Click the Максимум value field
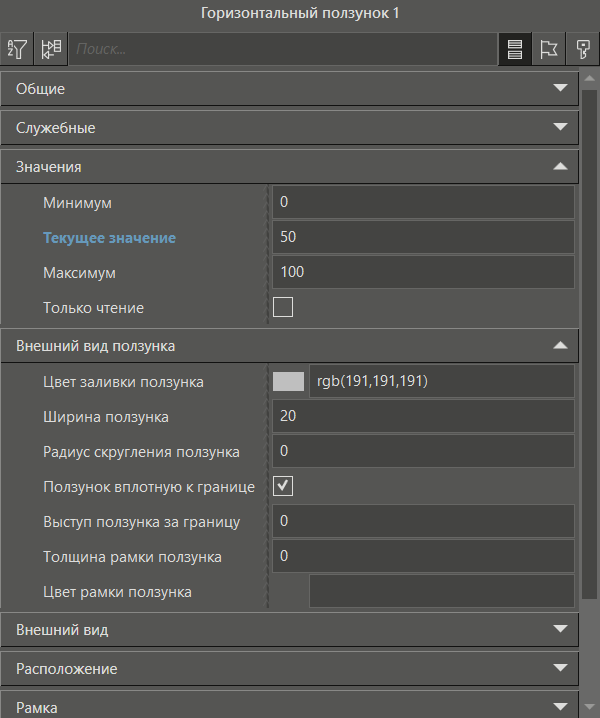The width and height of the screenshot is (600, 718). [422, 272]
